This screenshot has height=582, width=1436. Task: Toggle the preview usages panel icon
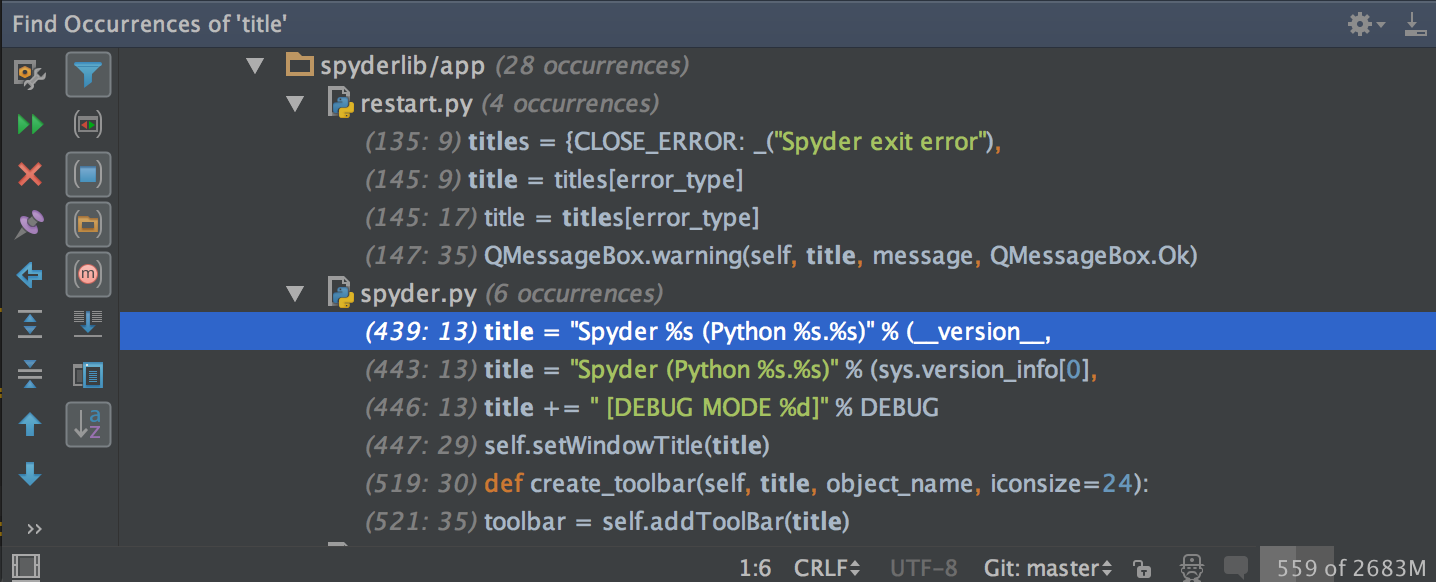(x=88, y=375)
